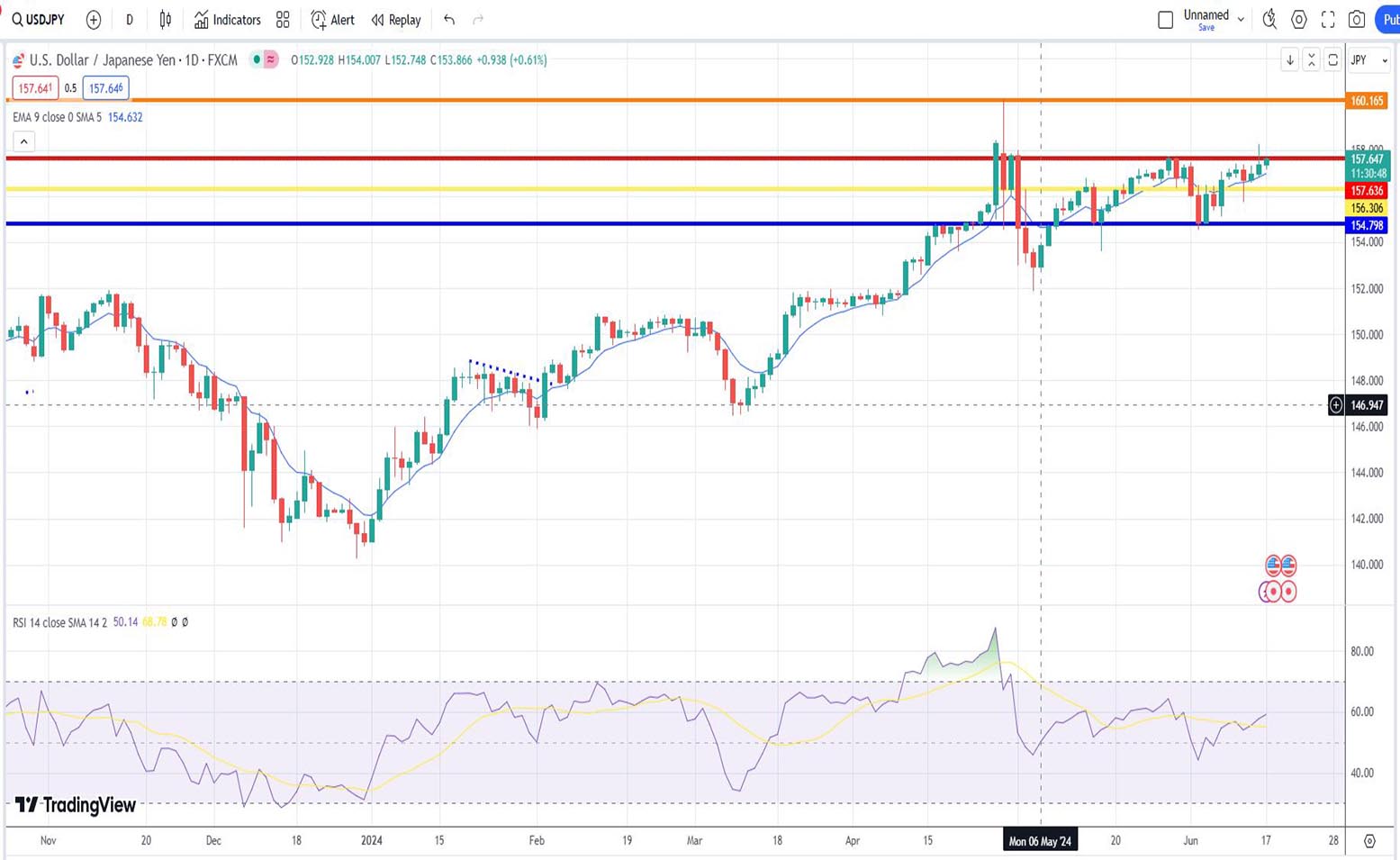Open axis settings gear at bottom right

(1369, 841)
